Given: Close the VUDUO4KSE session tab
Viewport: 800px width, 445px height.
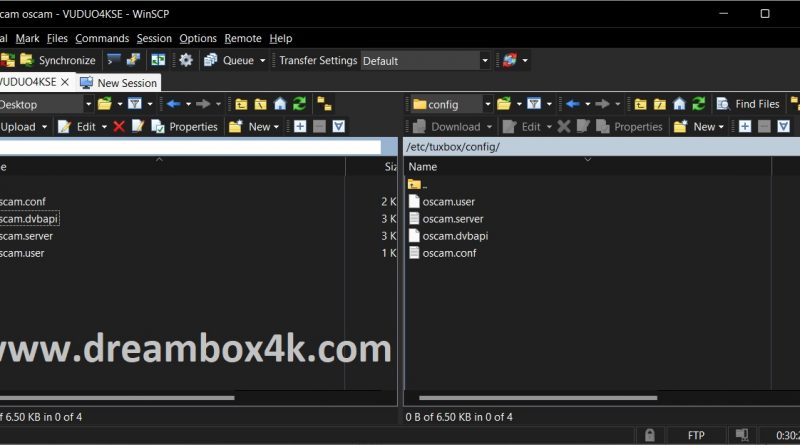Looking at the screenshot, I should point(65,82).
